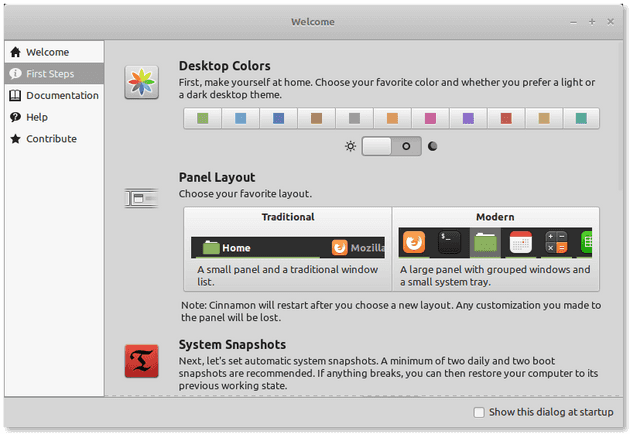630x434 pixels.
Task: Click the calculator icon in Modern preview
Action: point(556,242)
